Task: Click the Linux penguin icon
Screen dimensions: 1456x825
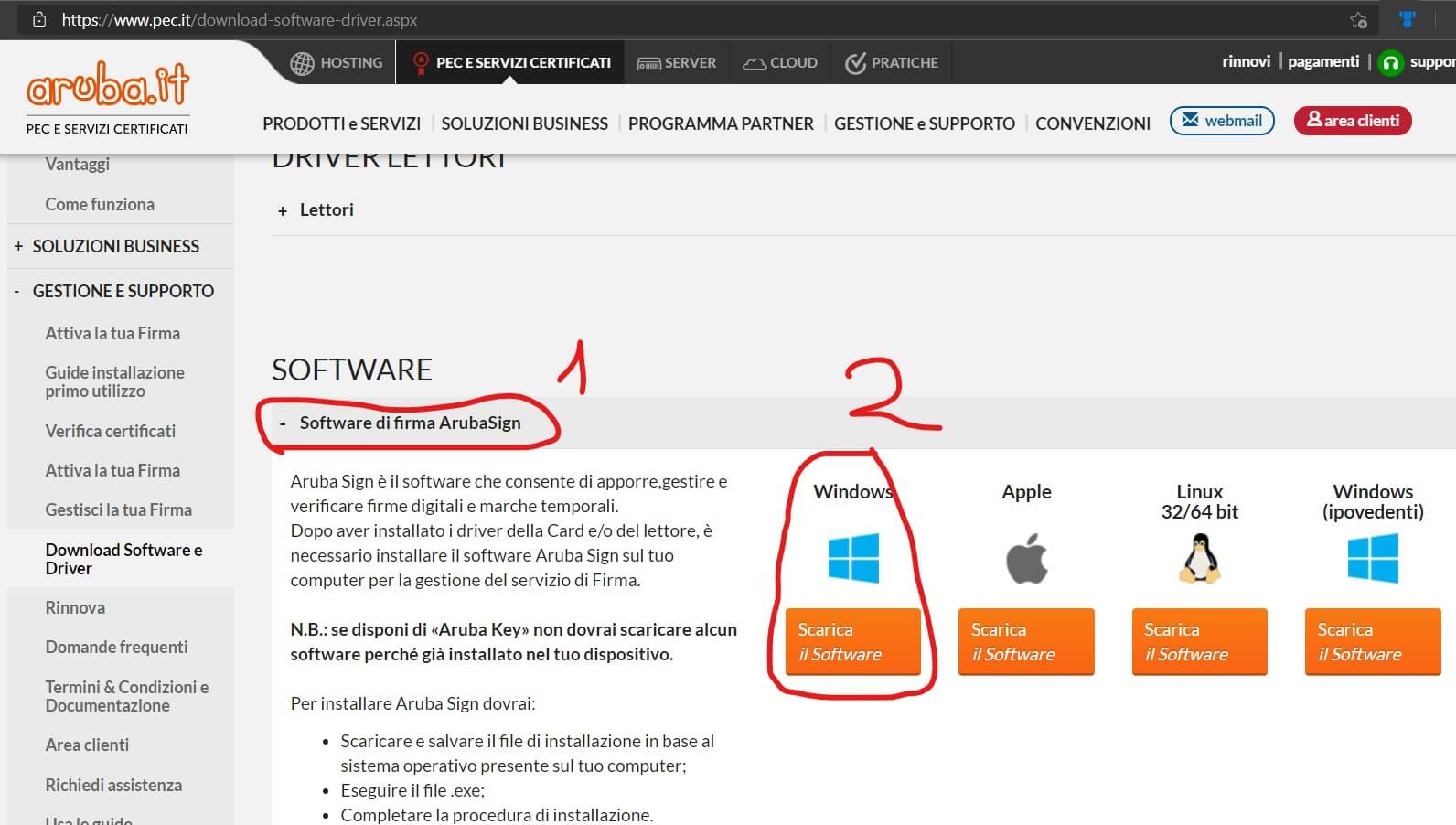Action: click(1199, 559)
